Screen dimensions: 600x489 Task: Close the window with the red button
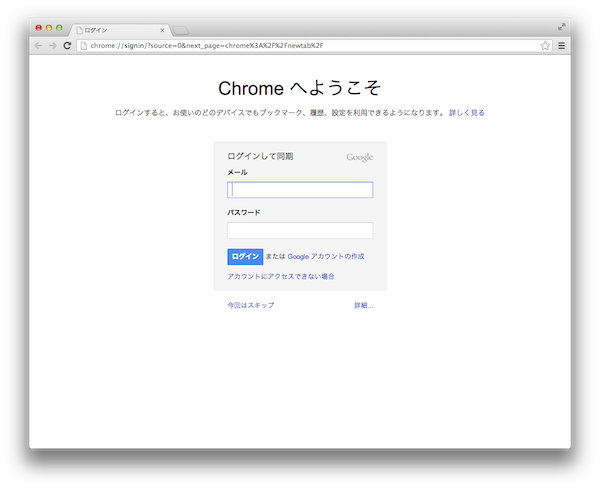(x=39, y=28)
